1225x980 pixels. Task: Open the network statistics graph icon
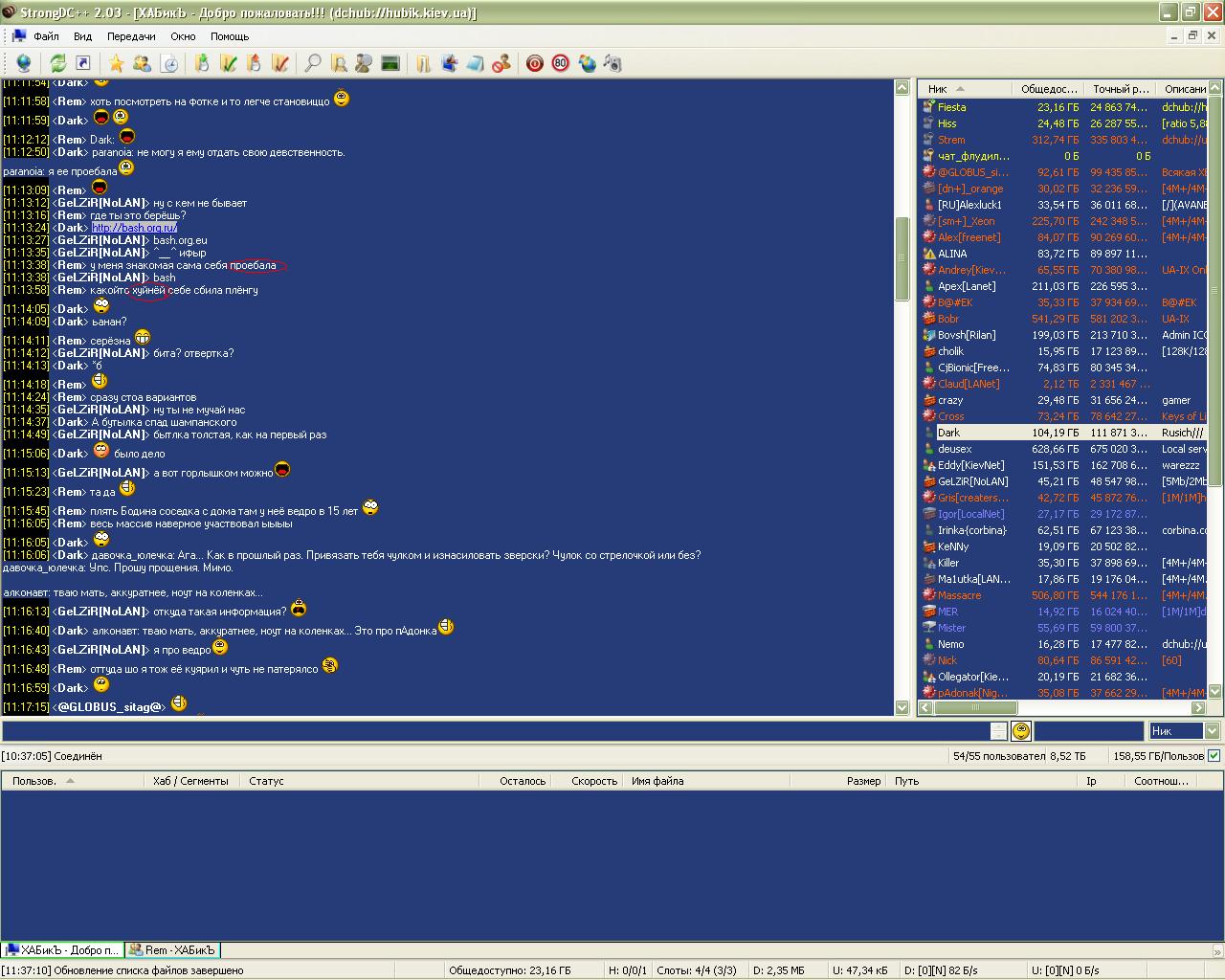[390, 63]
